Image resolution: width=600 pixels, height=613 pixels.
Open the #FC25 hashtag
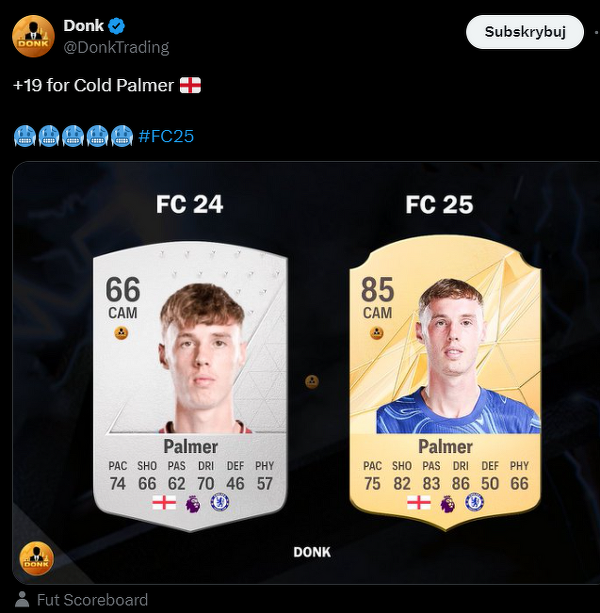[166, 136]
